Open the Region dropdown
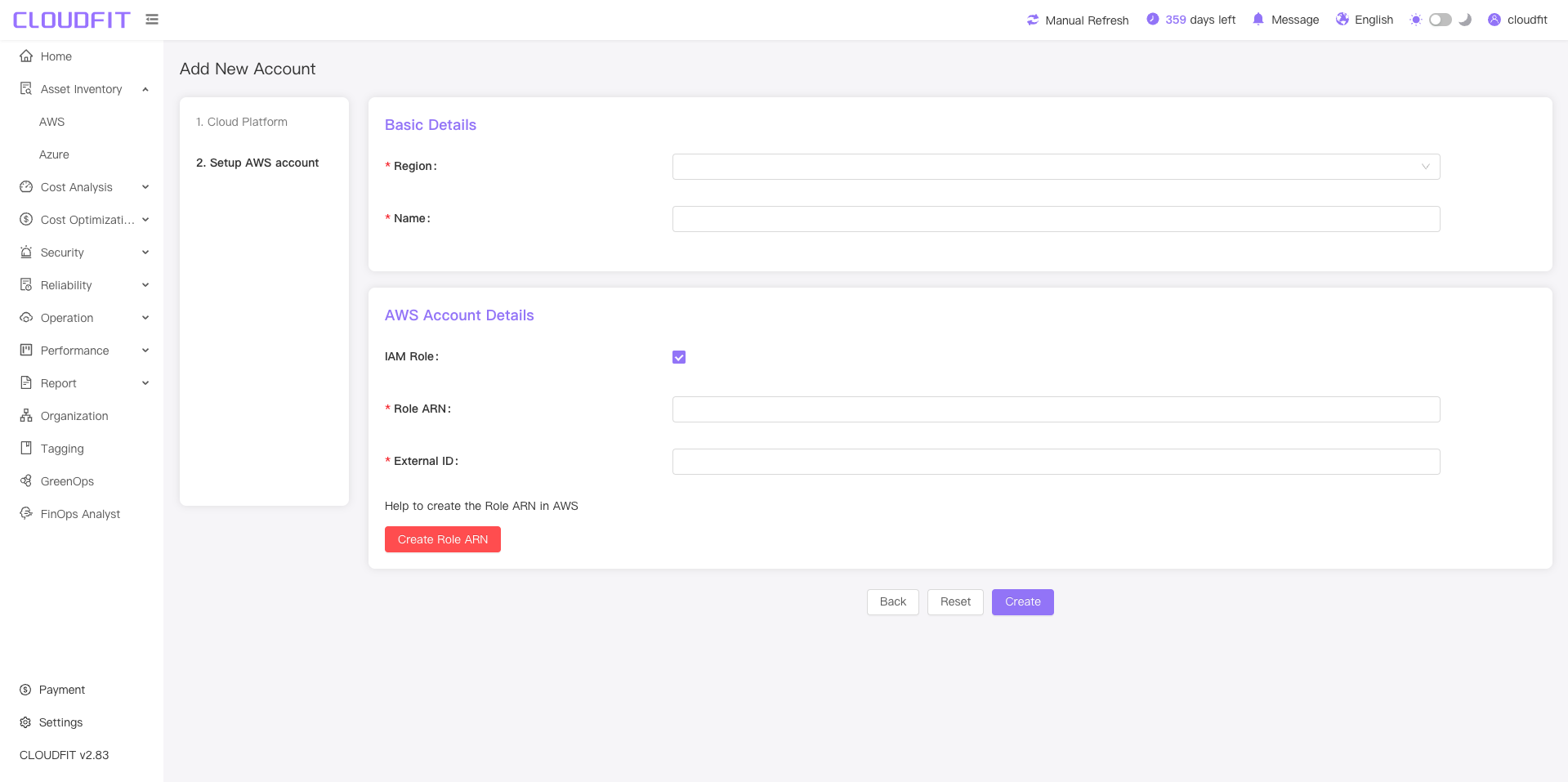The image size is (1568, 782). click(x=1056, y=167)
